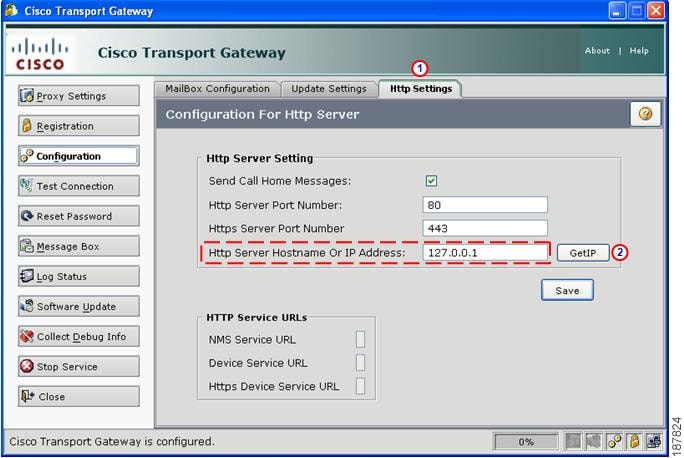
Task: Open Proxy Settings from the sidebar
Action: [79, 96]
